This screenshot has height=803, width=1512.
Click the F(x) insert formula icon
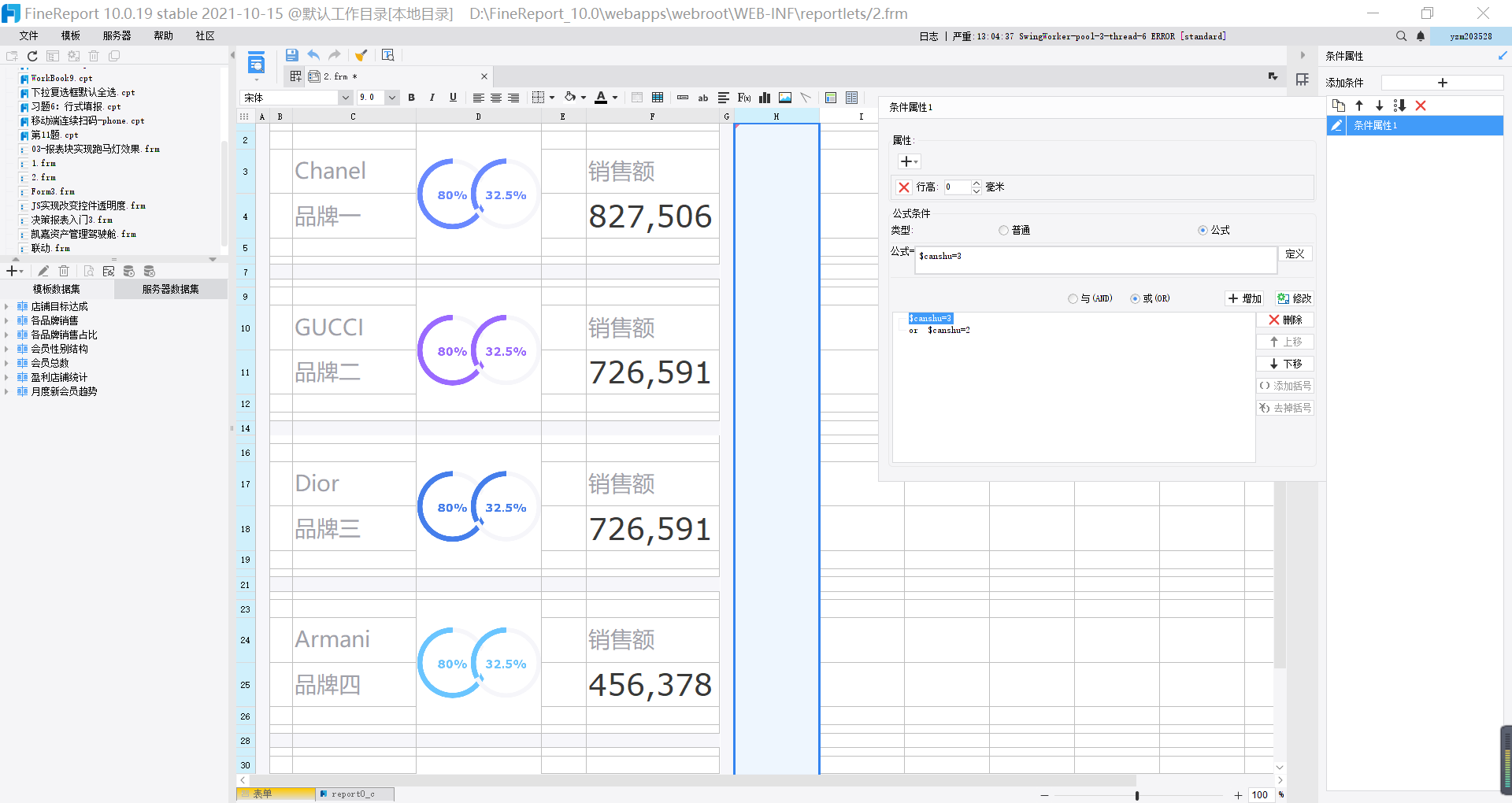(x=743, y=98)
